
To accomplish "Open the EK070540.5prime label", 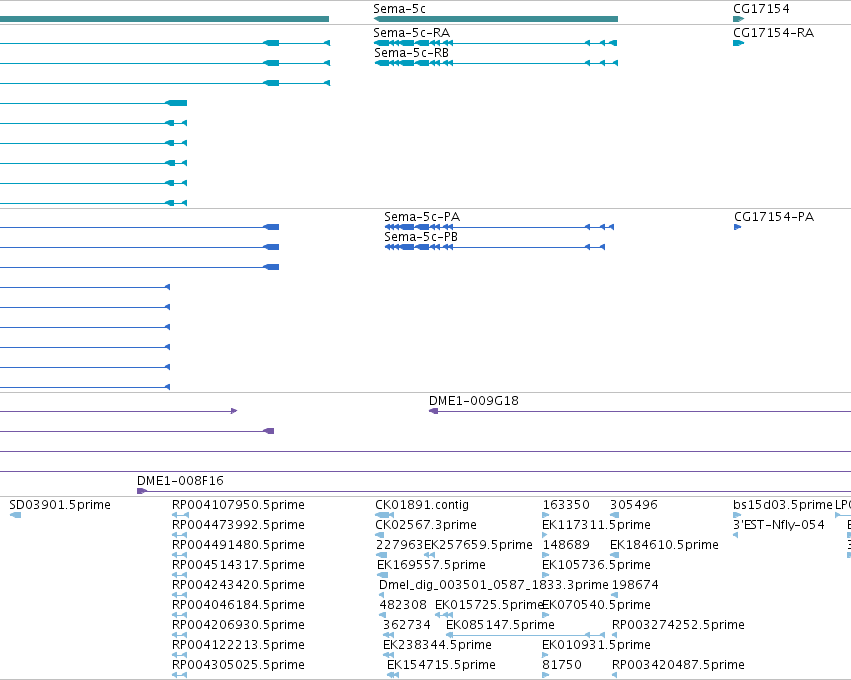I will (x=596, y=605).
